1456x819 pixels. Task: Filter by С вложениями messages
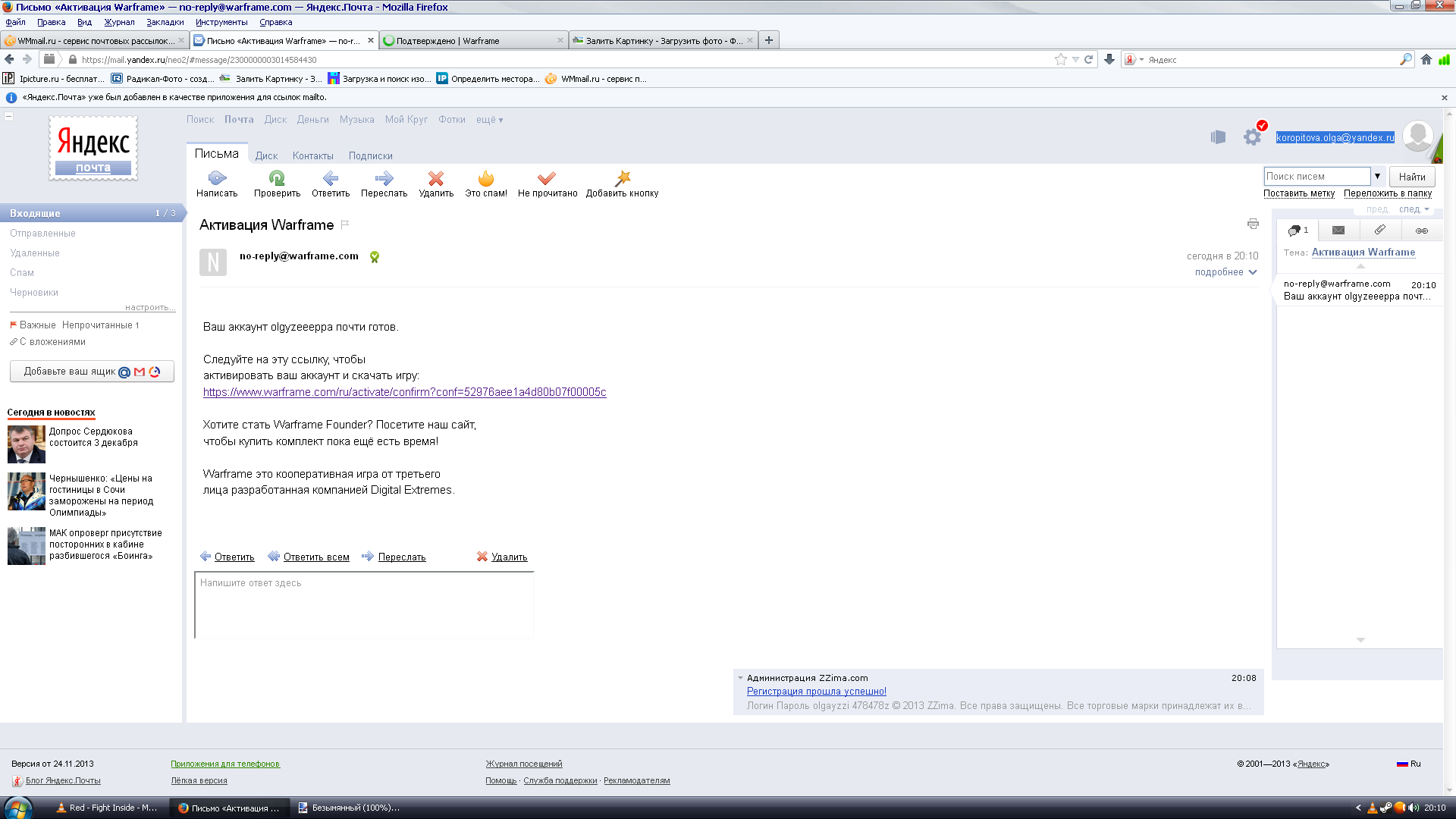click(52, 342)
